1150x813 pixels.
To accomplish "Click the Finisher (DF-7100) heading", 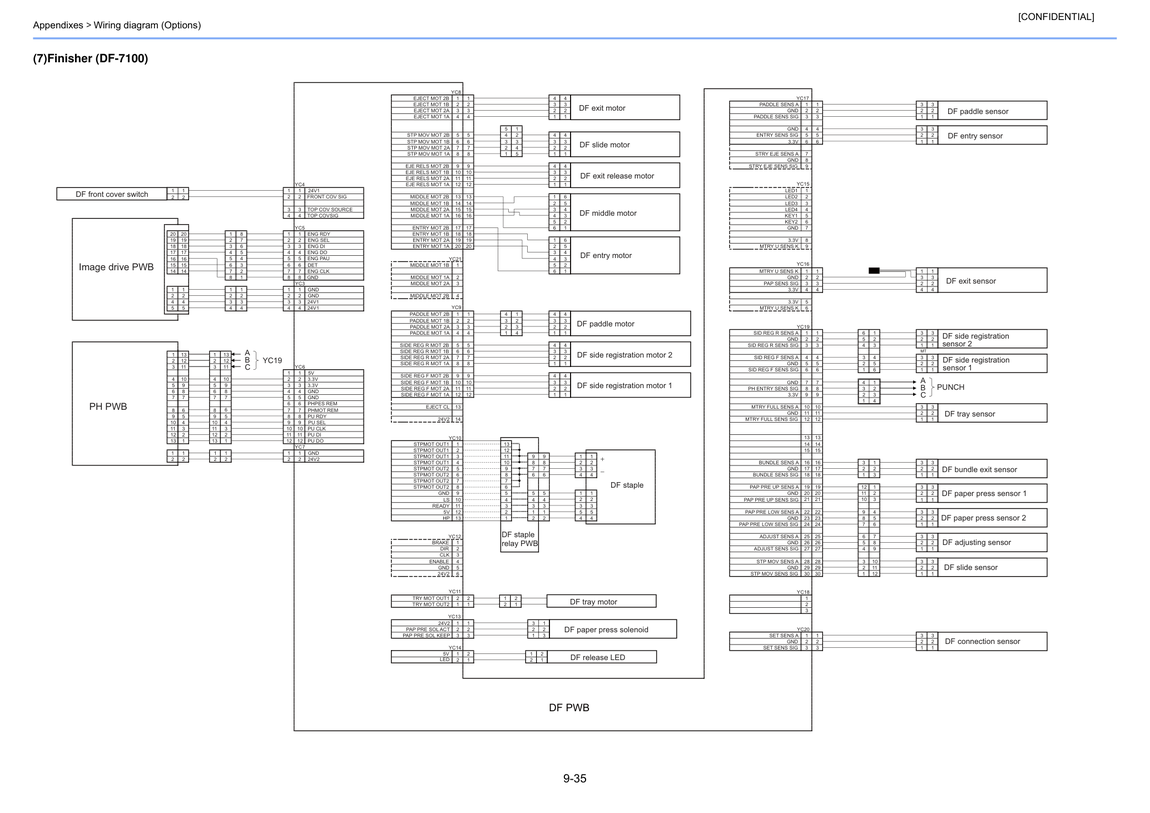I will pyautogui.click(x=90, y=59).
